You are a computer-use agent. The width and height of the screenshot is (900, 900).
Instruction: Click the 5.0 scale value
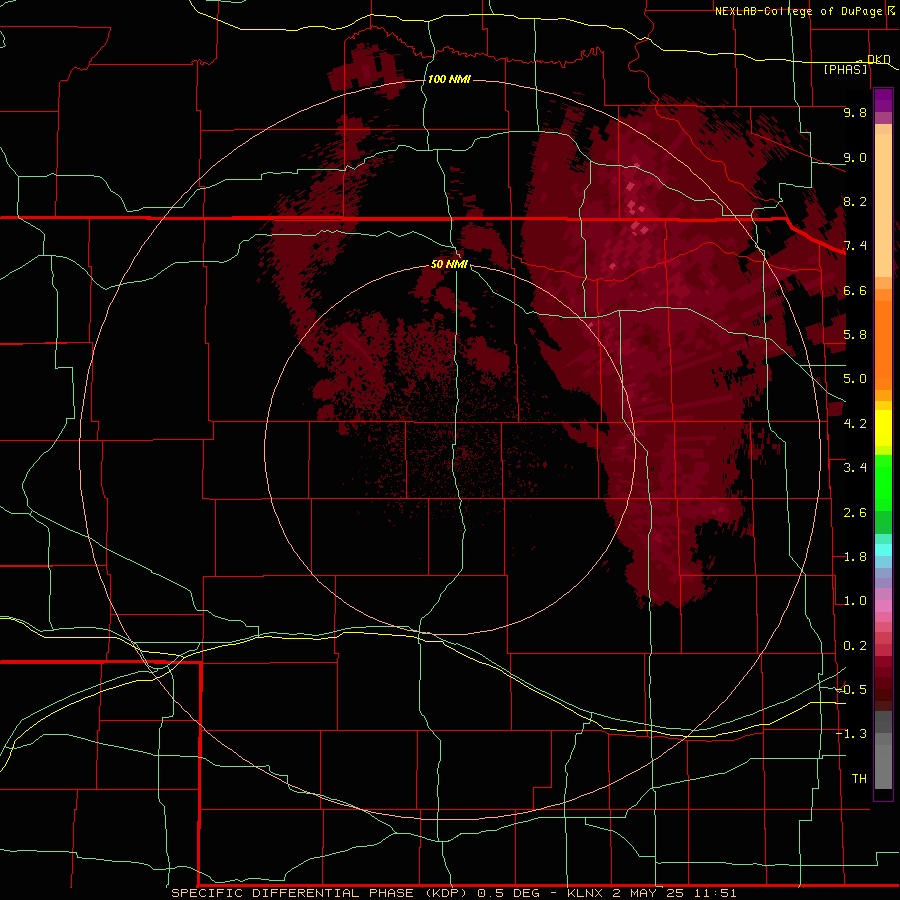click(855, 379)
